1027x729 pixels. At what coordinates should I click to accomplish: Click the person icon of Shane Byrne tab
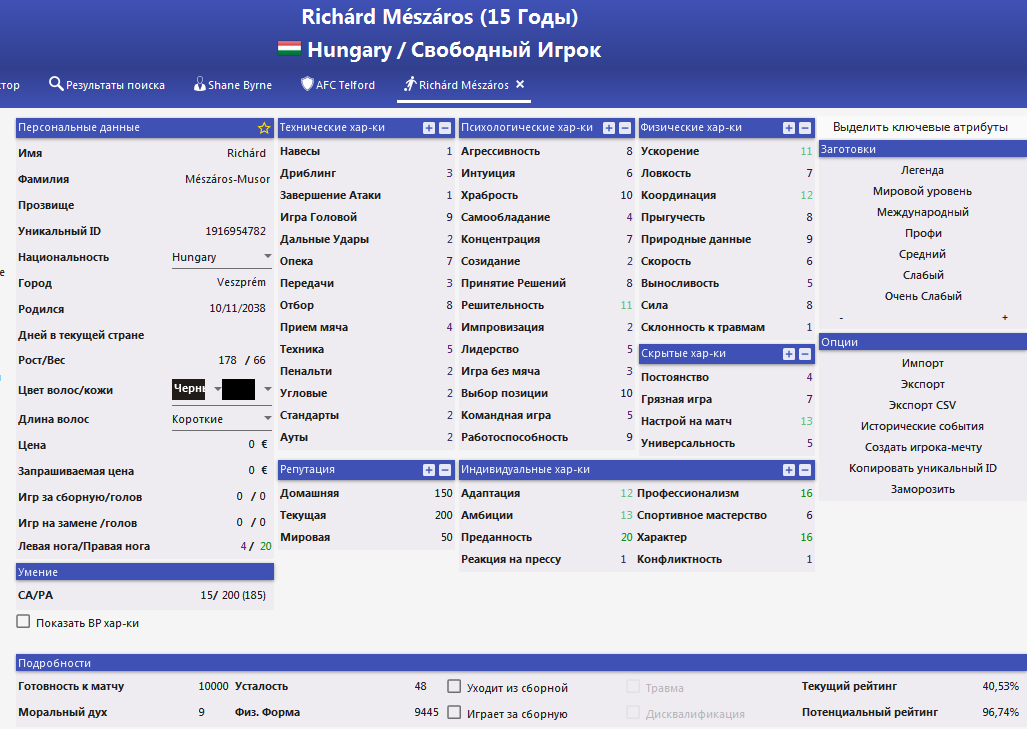click(200, 84)
